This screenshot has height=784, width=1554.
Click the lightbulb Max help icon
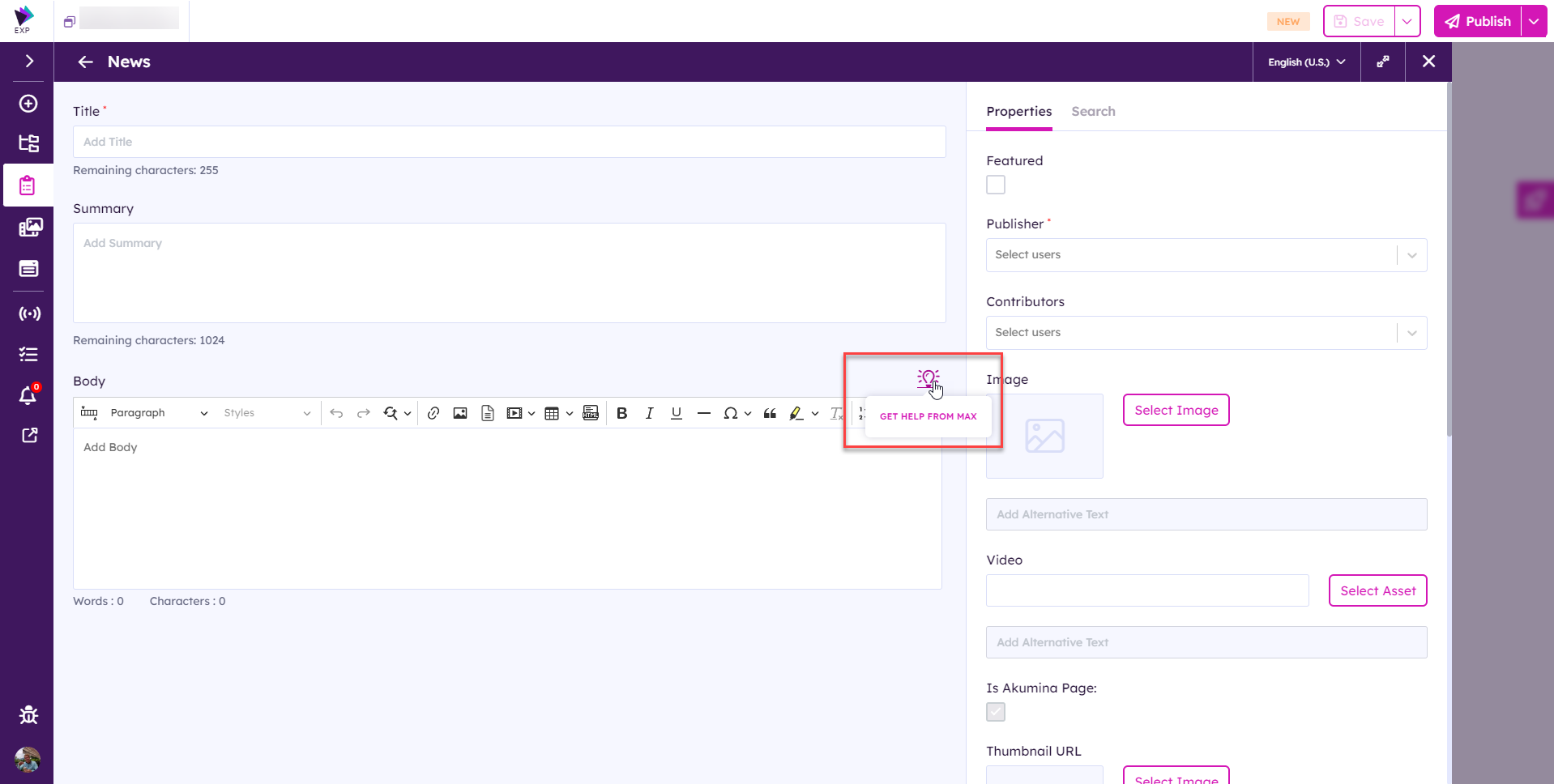tap(928, 378)
